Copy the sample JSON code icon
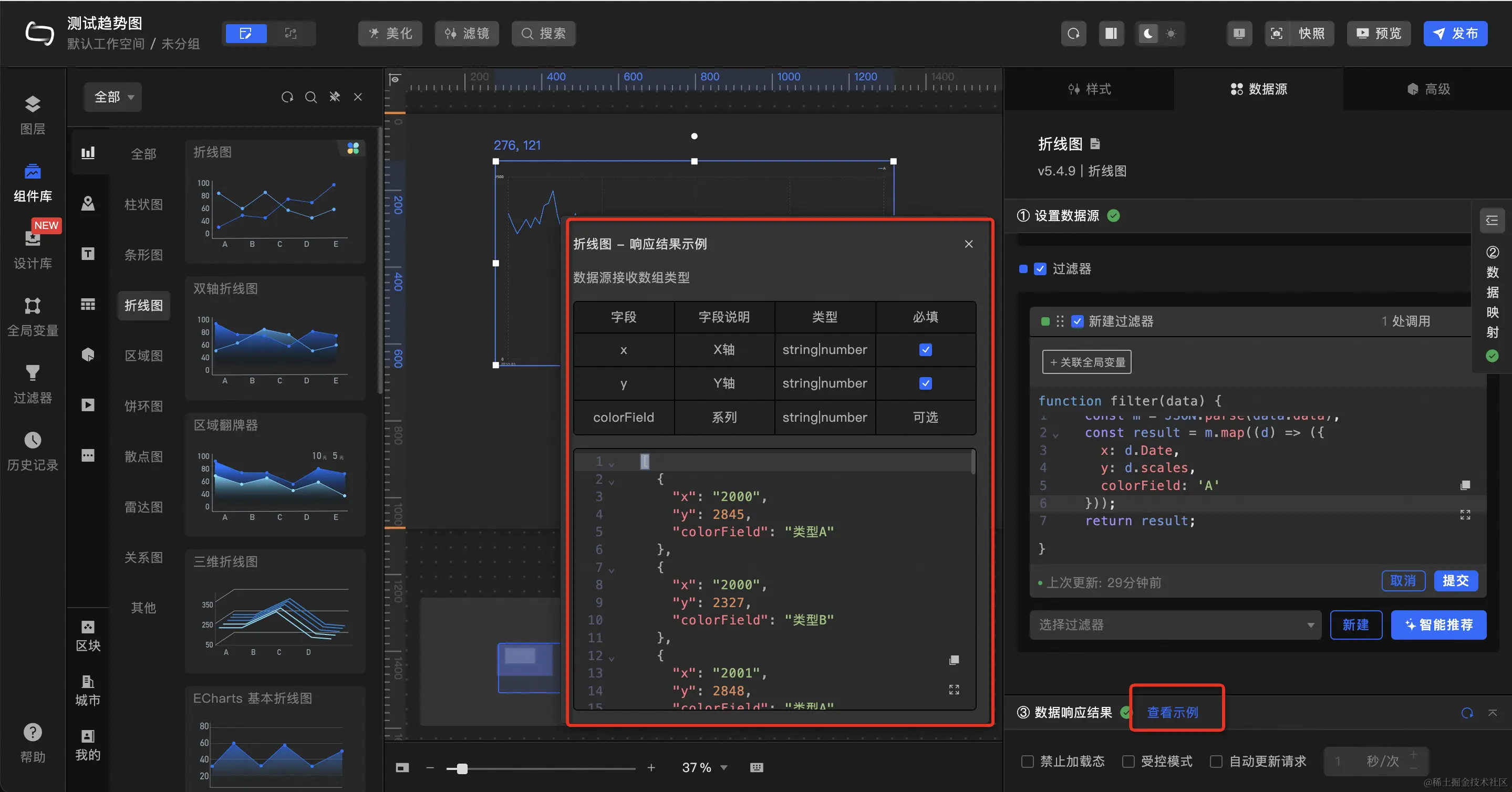Screen dimensions: 1512x792 pos(954,660)
